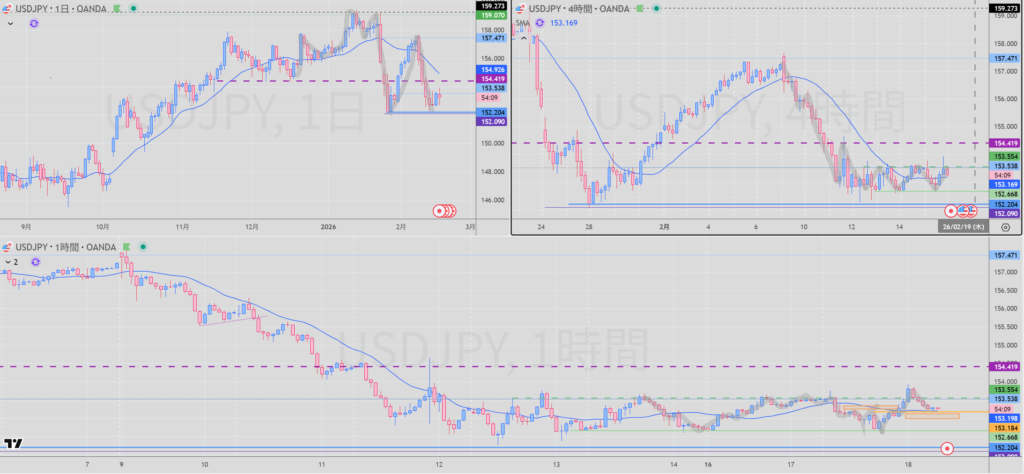Collapse the indicator legend on 4-hour chart
The width and height of the screenshot is (1024, 474).
point(523,37)
